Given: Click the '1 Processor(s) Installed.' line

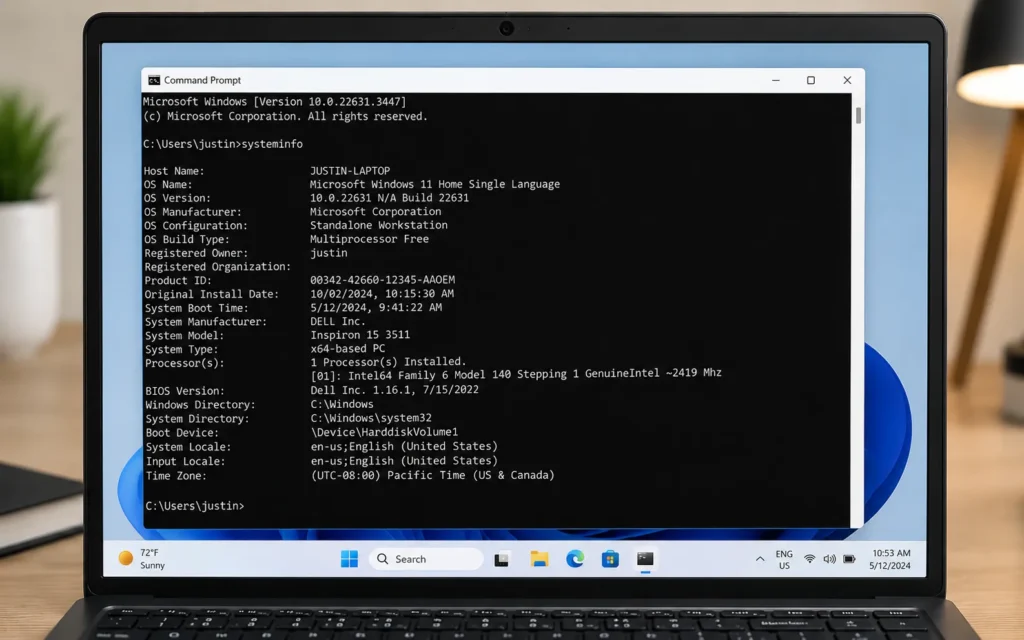Looking at the screenshot, I should [x=388, y=362].
